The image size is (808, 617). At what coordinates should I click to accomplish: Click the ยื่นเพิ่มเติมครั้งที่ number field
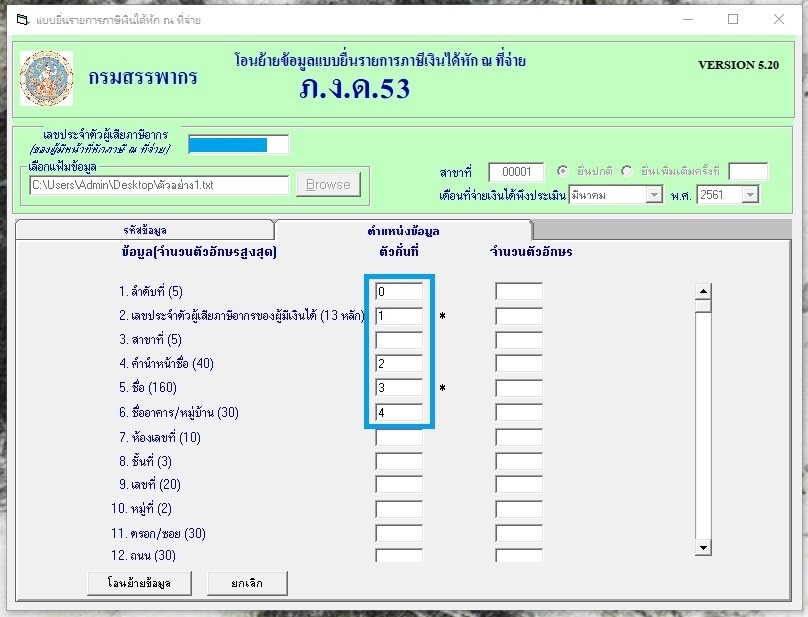748,171
